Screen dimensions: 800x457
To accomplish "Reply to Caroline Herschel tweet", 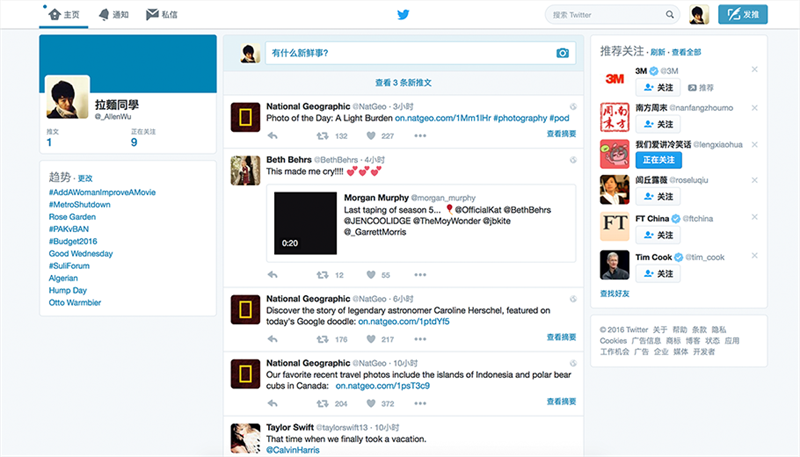I will [272, 339].
